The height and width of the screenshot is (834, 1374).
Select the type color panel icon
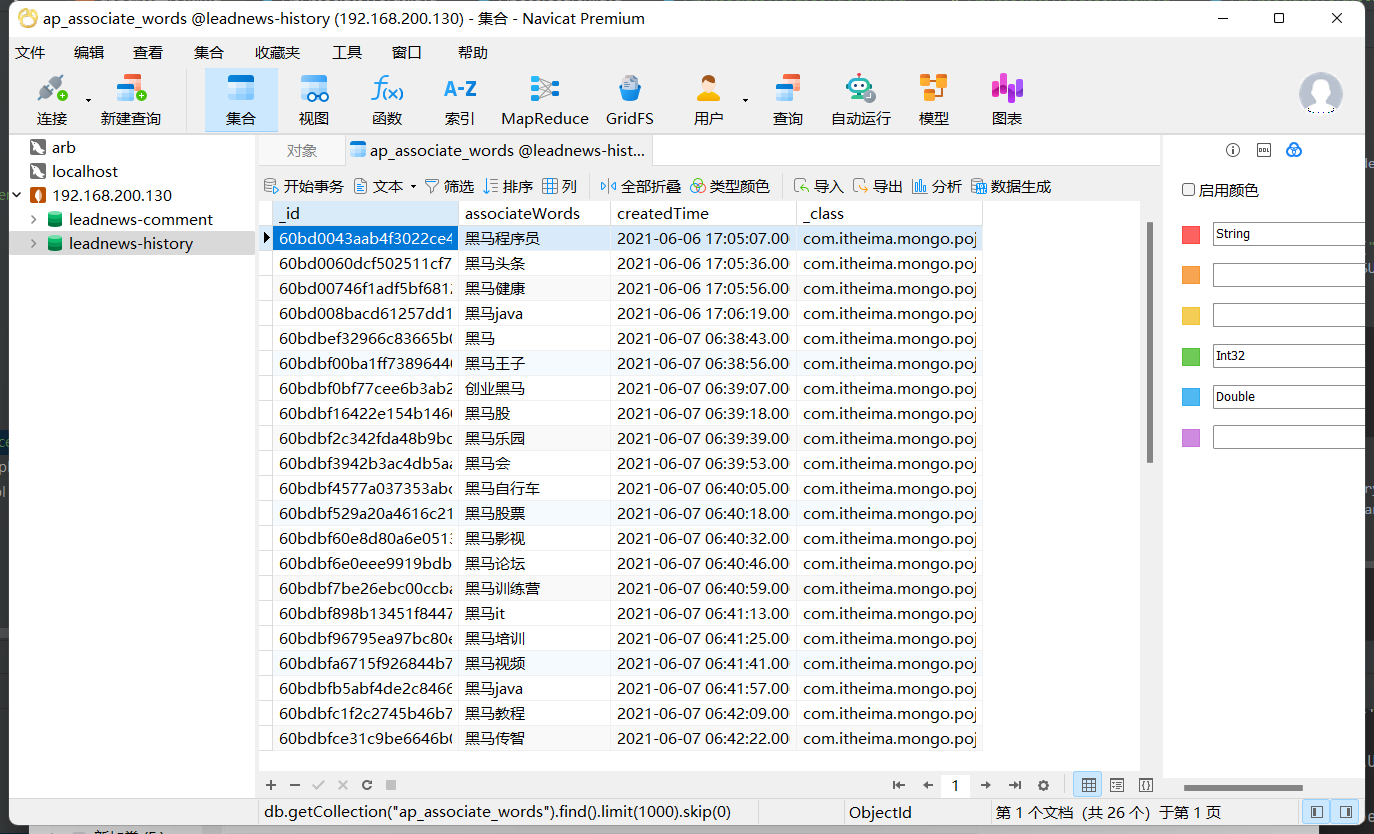(x=1294, y=150)
